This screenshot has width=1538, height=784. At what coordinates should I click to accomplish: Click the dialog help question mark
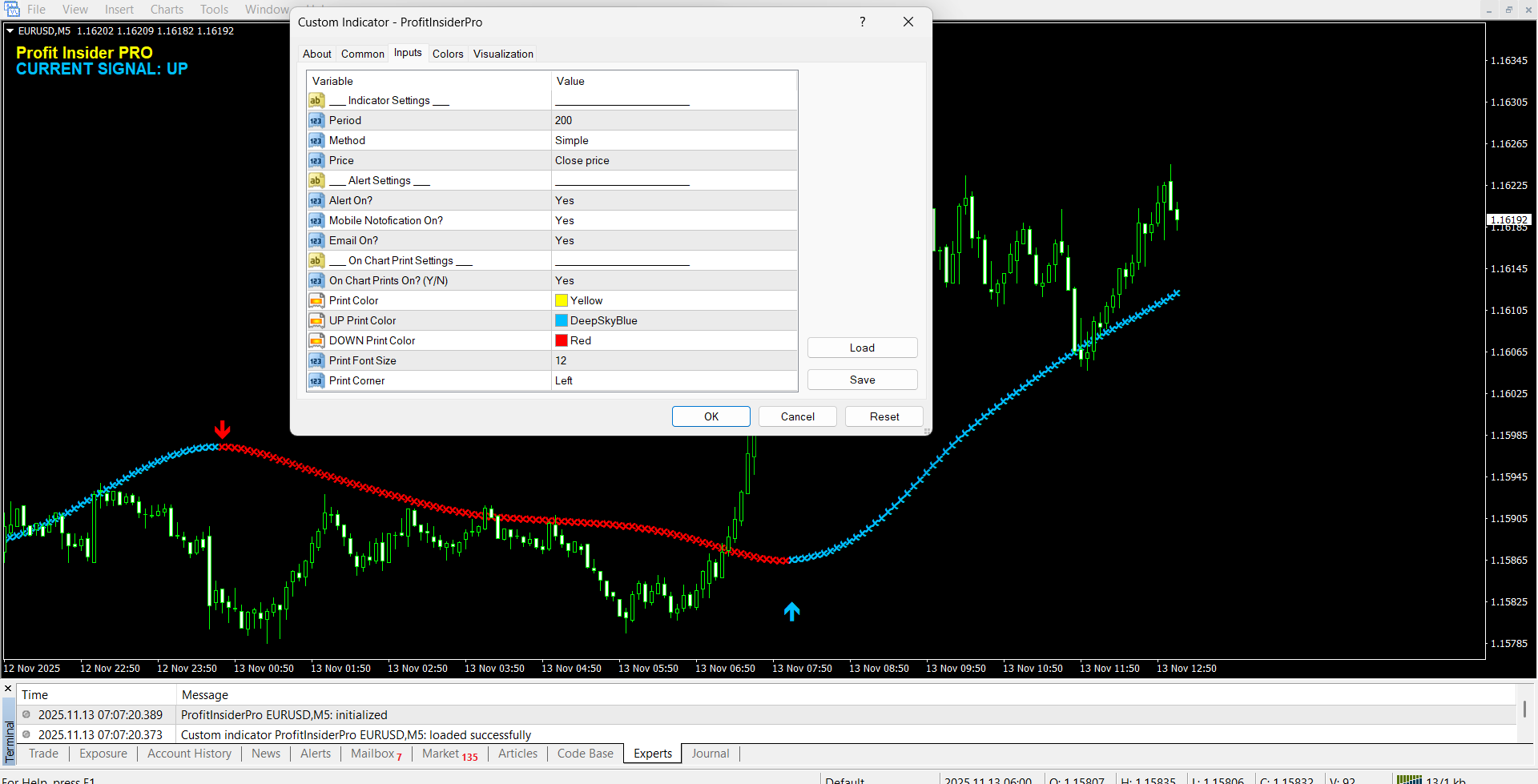(x=862, y=22)
